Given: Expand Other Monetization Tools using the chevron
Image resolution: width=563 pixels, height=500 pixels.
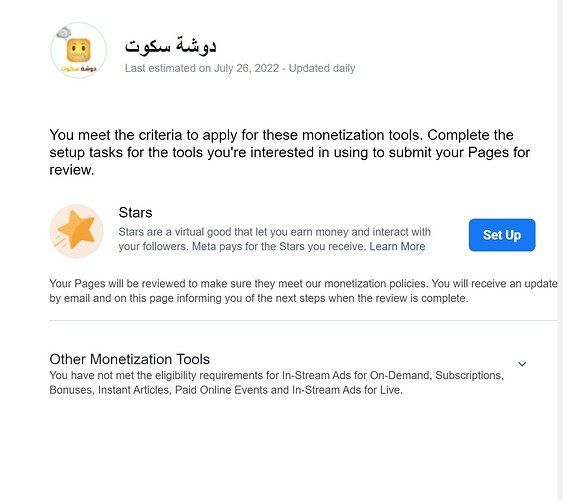Looking at the screenshot, I should pos(522,364).
